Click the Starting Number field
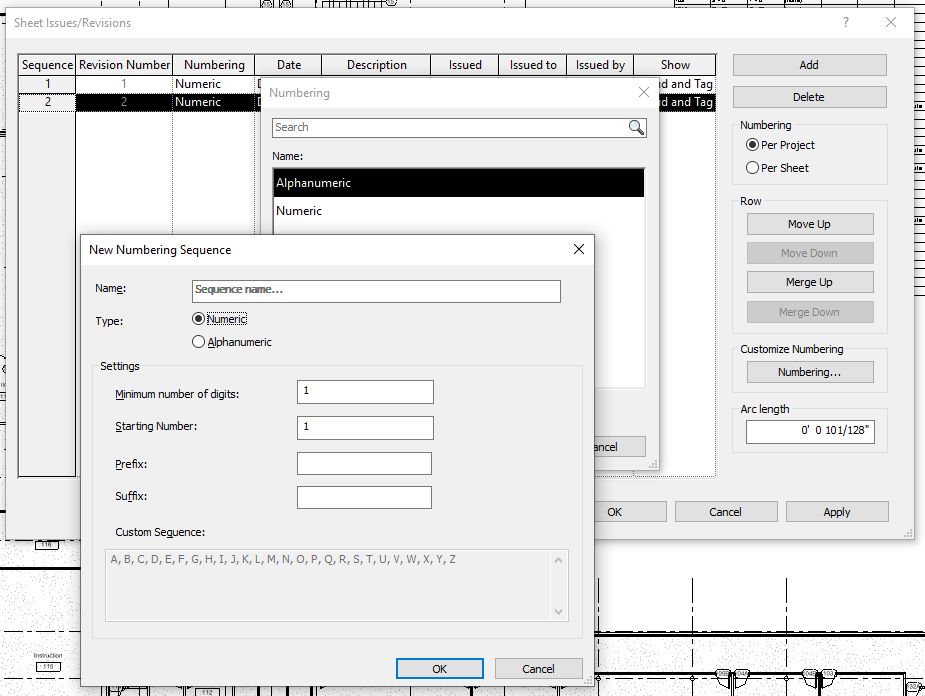The height and width of the screenshot is (696, 925). [365, 428]
